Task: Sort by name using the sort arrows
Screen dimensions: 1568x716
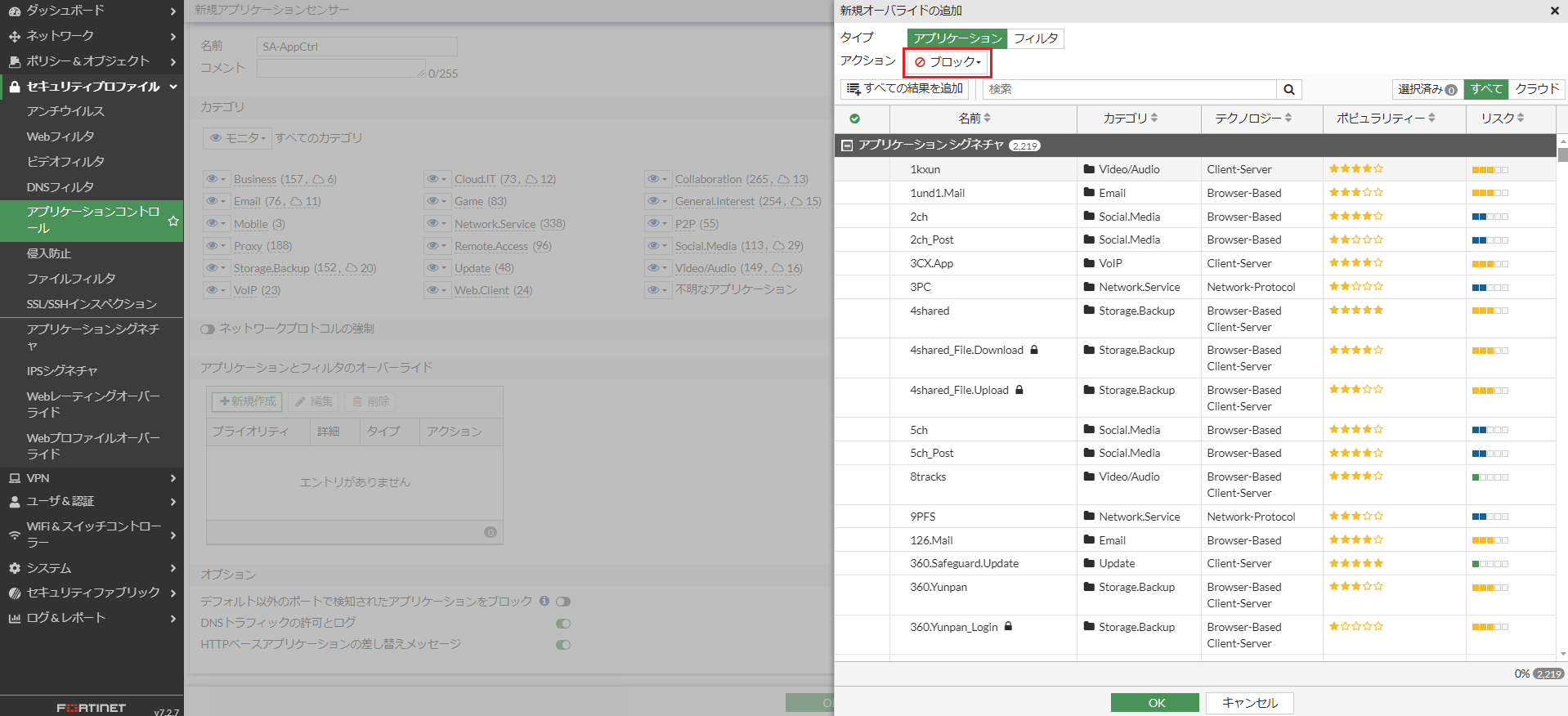Action: (x=988, y=119)
